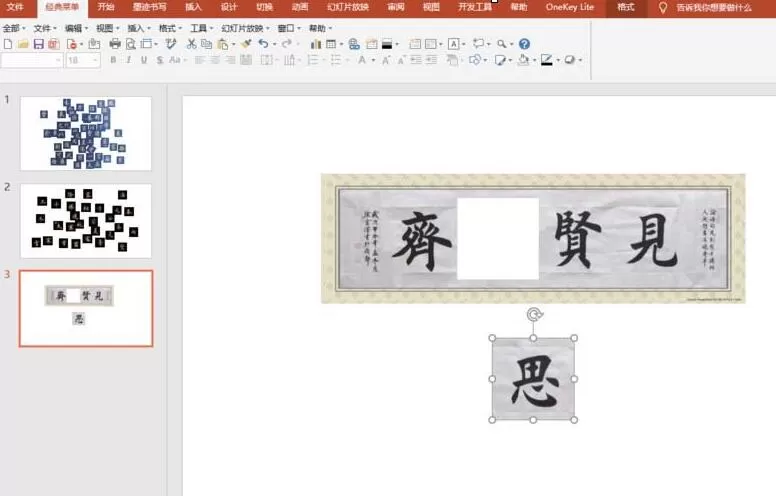This screenshot has width=776, height=496.
Task: Expand the table icon dropdown arrow
Action: [x=341, y=45]
